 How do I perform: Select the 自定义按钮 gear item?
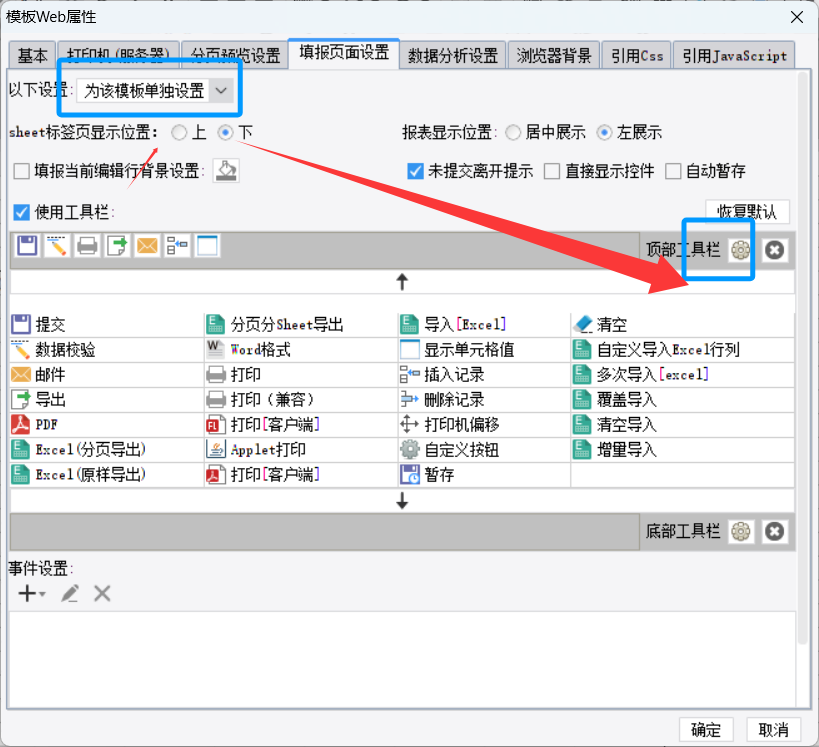484,450
